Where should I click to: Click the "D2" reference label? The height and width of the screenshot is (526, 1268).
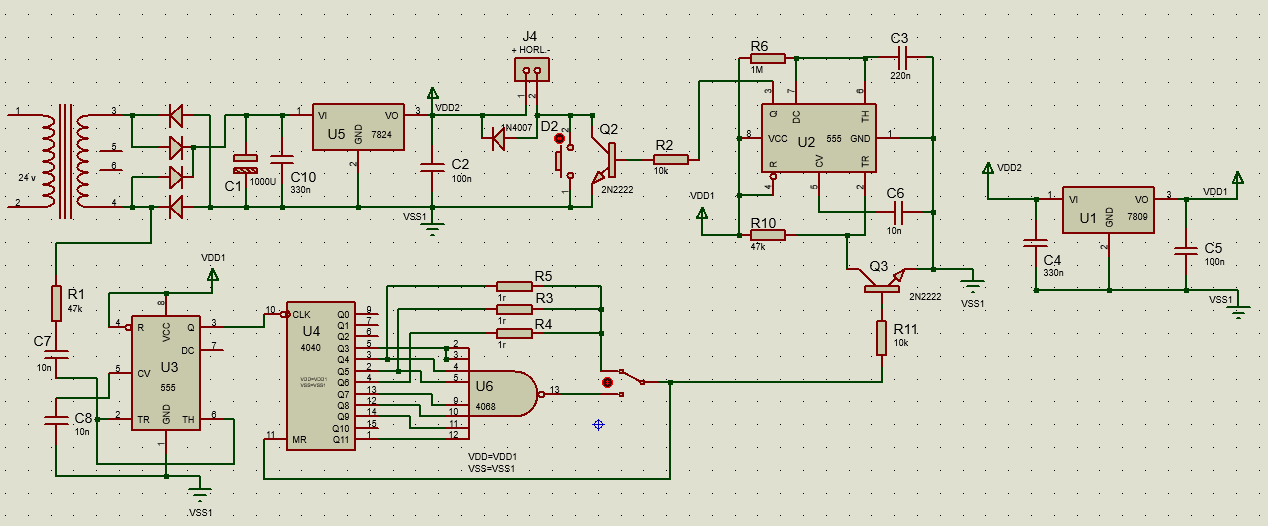pos(549,125)
